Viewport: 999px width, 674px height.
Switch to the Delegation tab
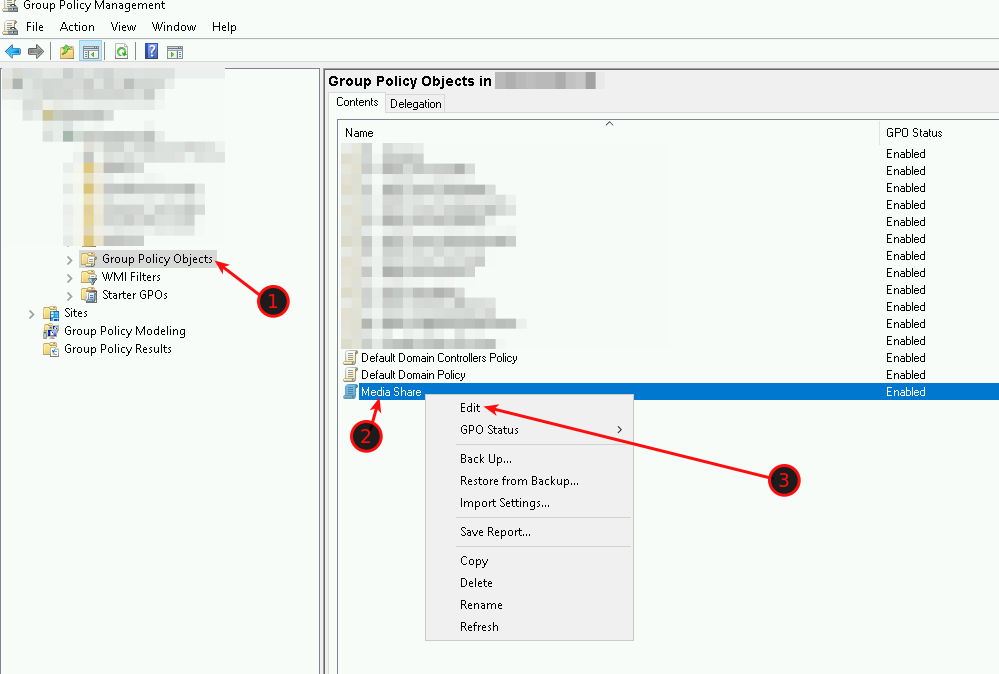pyautogui.click(x=415, y=104)
